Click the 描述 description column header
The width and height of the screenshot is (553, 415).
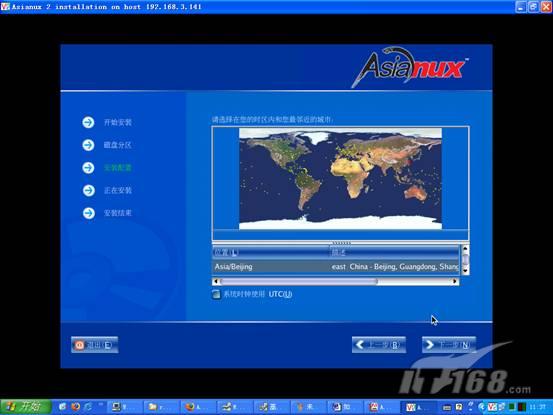pyautogui.click(x=394, y=252)
